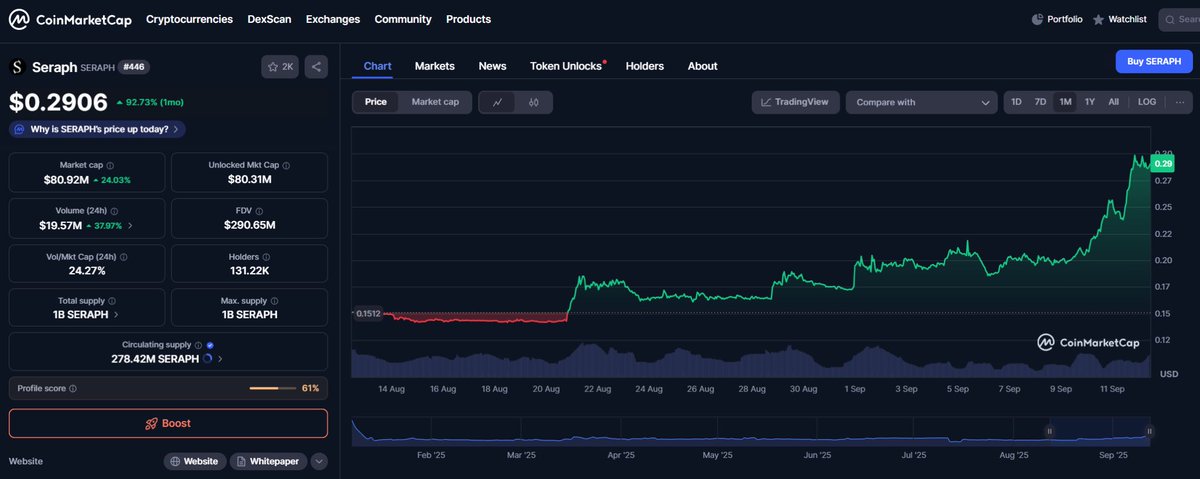This screenshot has height=479, width=1200.
Task: Open Exchanges menu in top navigation
Action: coord(333,19)
